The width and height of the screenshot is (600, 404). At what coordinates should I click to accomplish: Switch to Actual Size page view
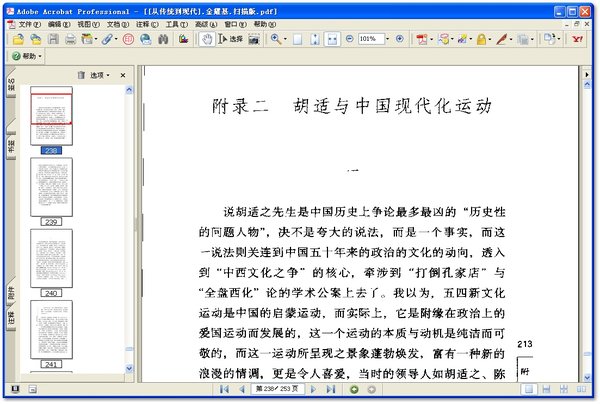point(297,39)
